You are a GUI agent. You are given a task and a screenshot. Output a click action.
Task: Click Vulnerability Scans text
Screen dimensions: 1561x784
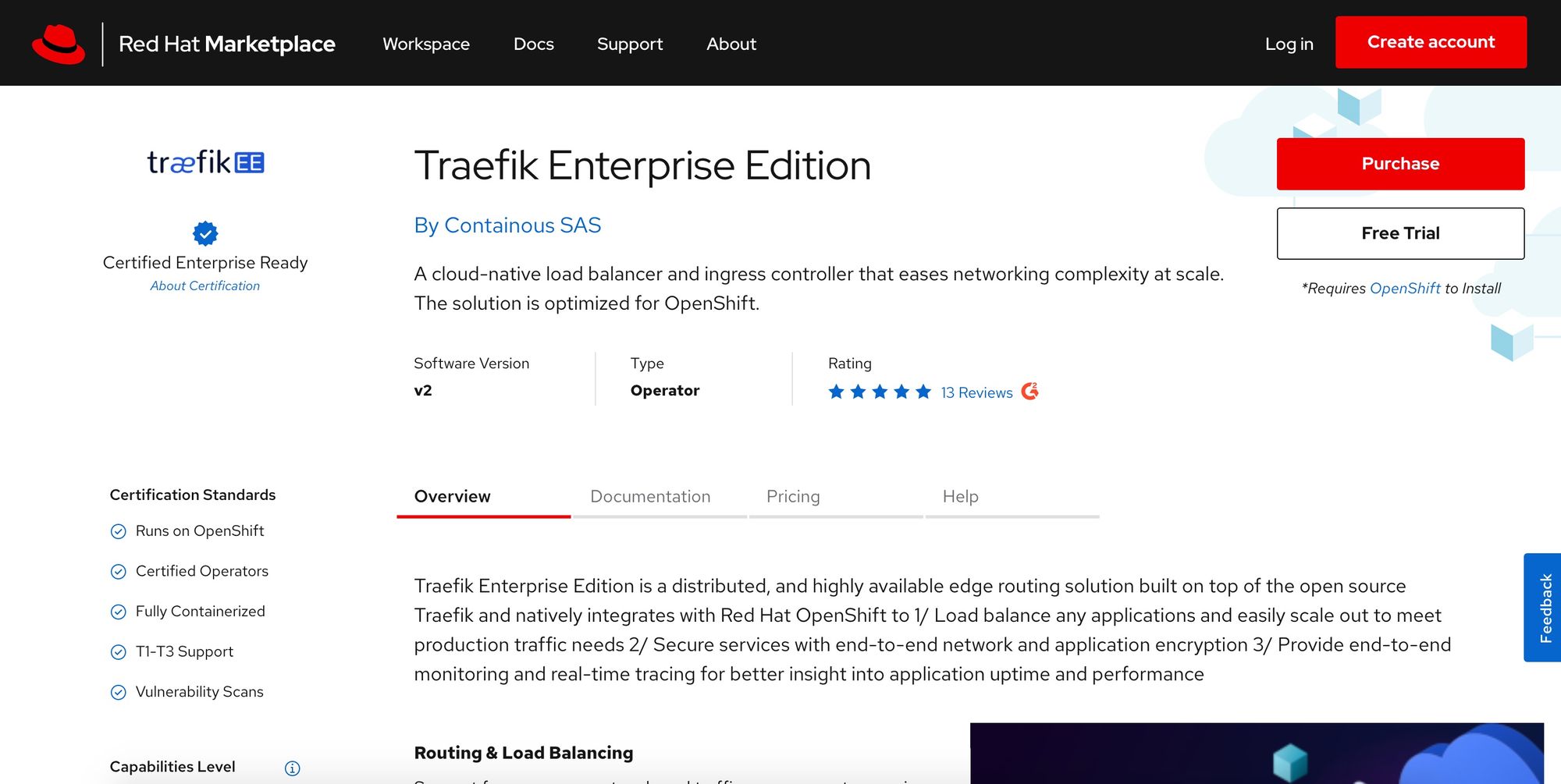(200, 692)
